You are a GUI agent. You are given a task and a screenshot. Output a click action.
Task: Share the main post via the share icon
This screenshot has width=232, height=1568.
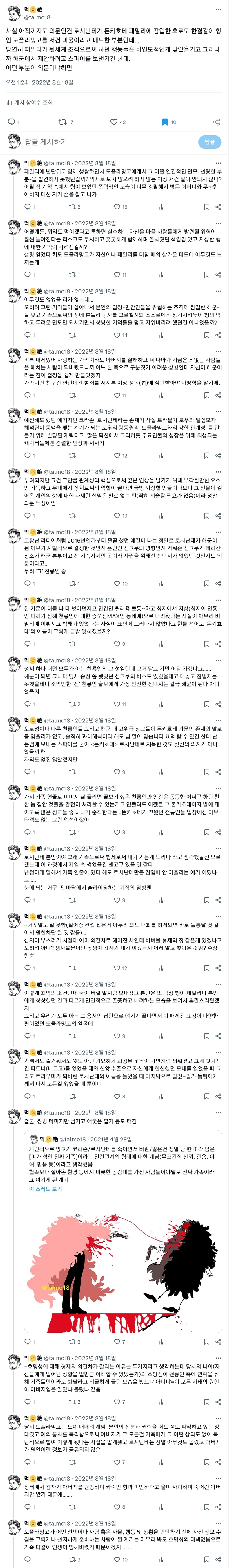(x=215, y=122)
